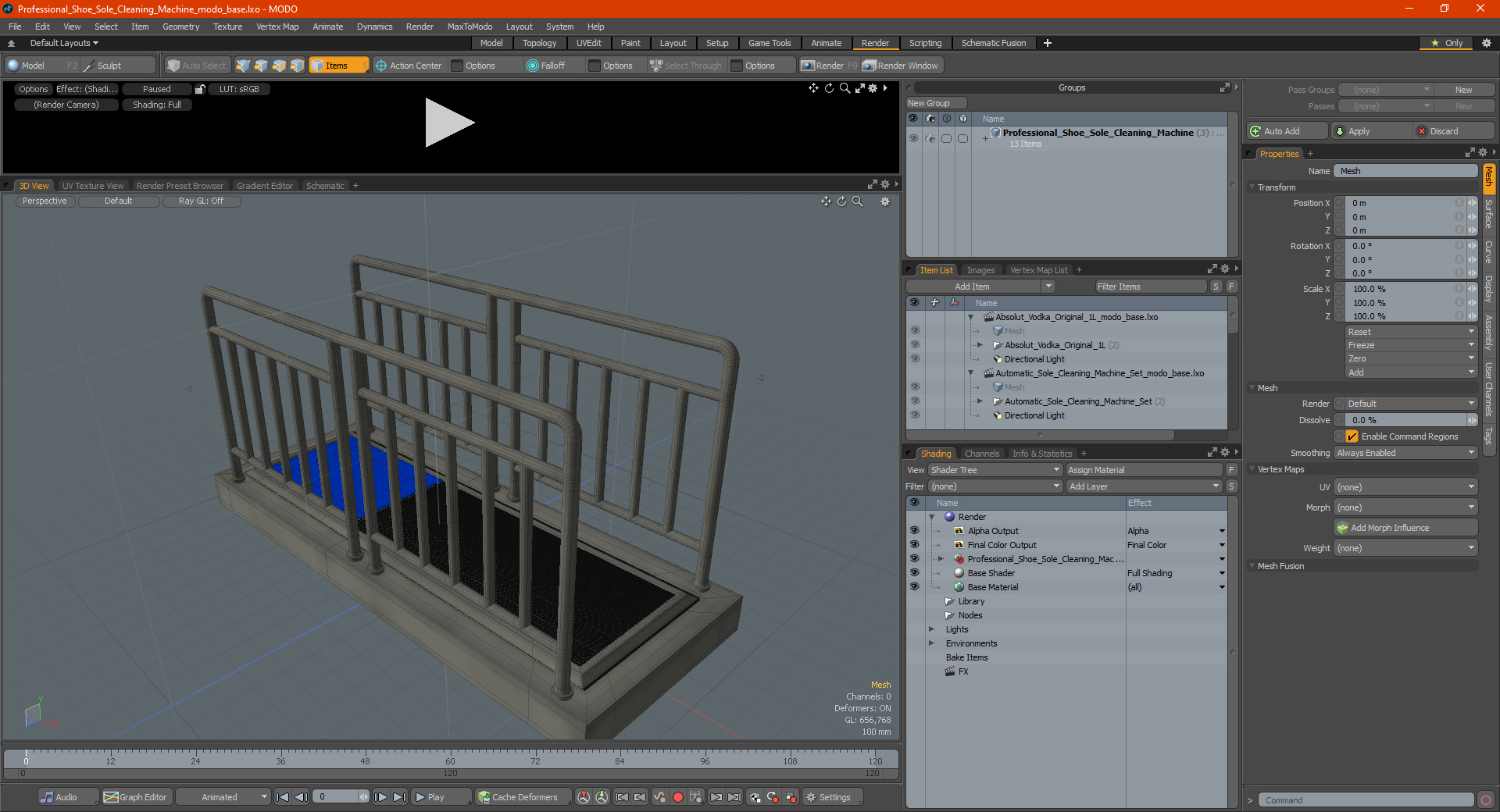Click Render F9 button

[829, 66]
